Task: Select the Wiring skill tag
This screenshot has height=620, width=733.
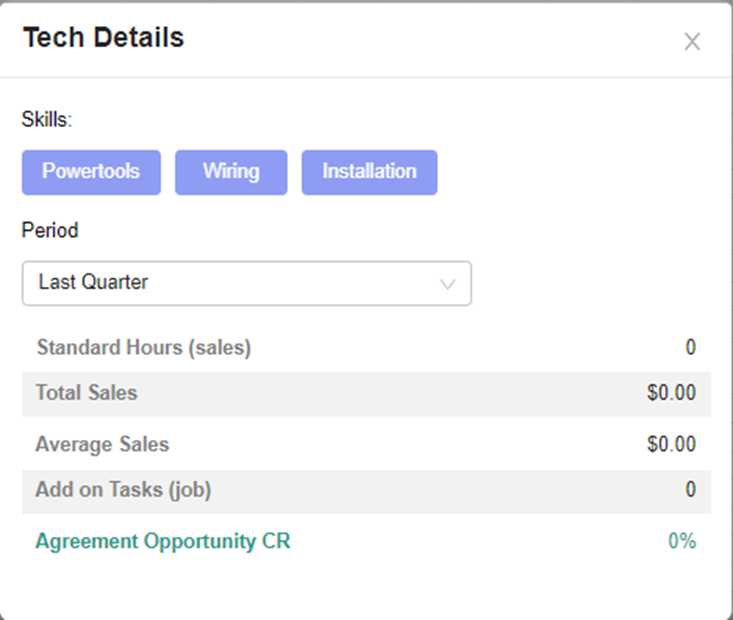Action: (231, 172)
